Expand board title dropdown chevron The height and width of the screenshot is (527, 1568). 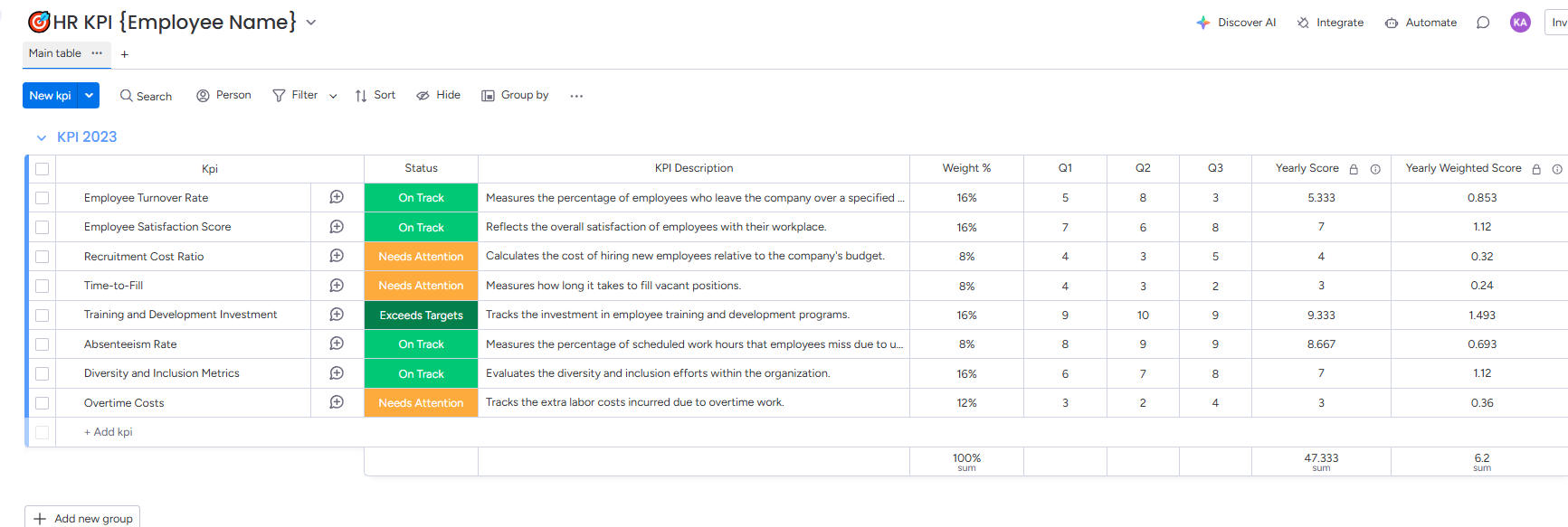click(x=311, y=23)
